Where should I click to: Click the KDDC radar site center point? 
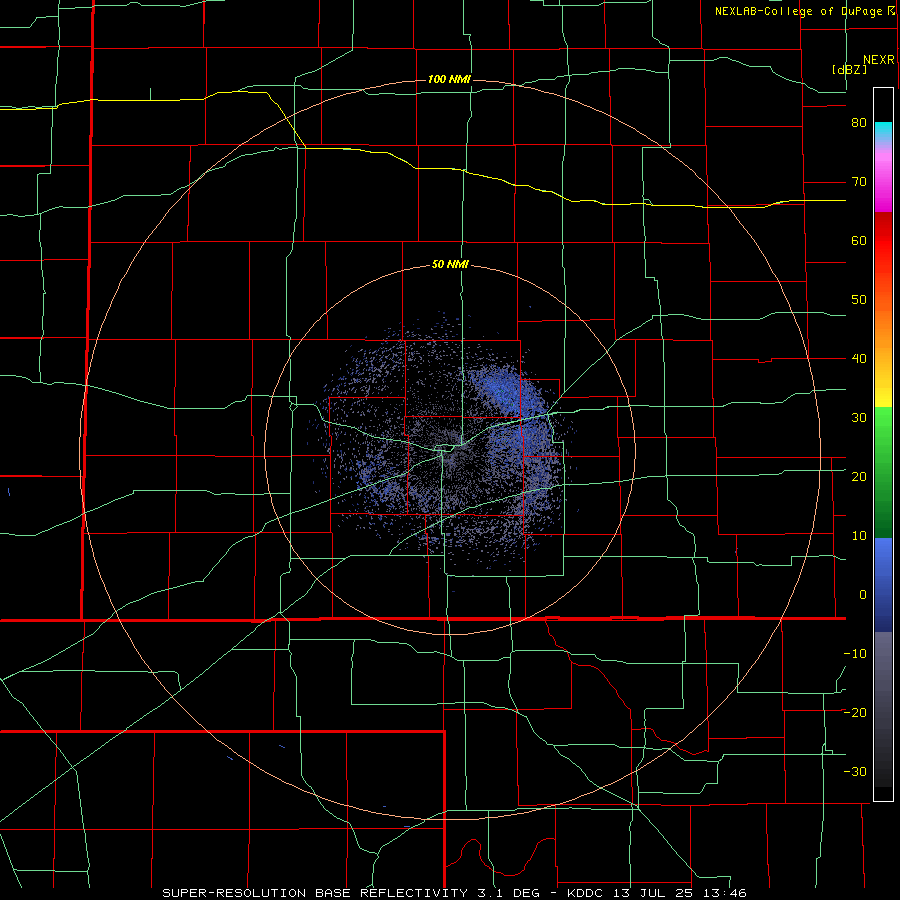click(x=450, y=451)
